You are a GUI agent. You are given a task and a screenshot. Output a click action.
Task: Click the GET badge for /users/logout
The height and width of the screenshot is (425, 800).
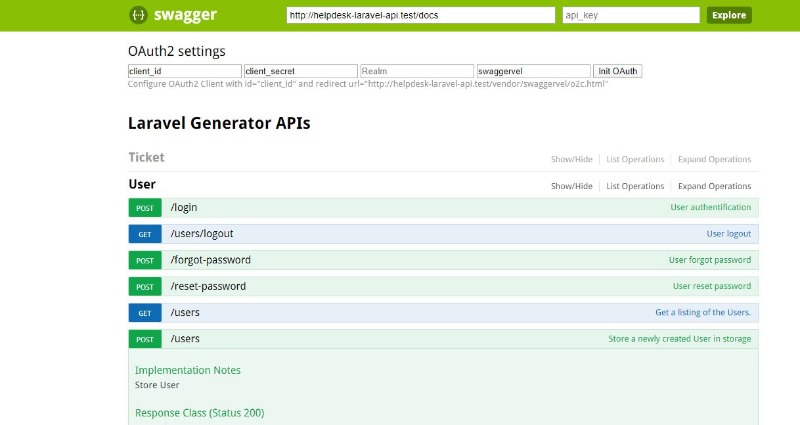point(145,234)
